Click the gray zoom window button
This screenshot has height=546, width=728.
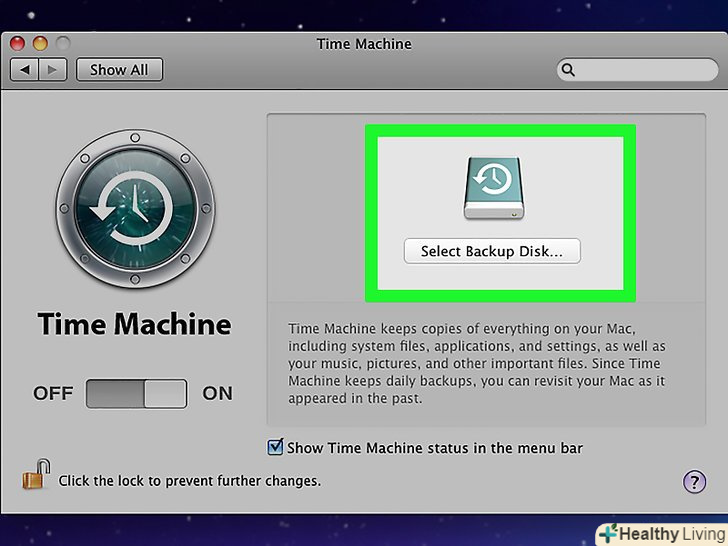click(x=62, y=44)
